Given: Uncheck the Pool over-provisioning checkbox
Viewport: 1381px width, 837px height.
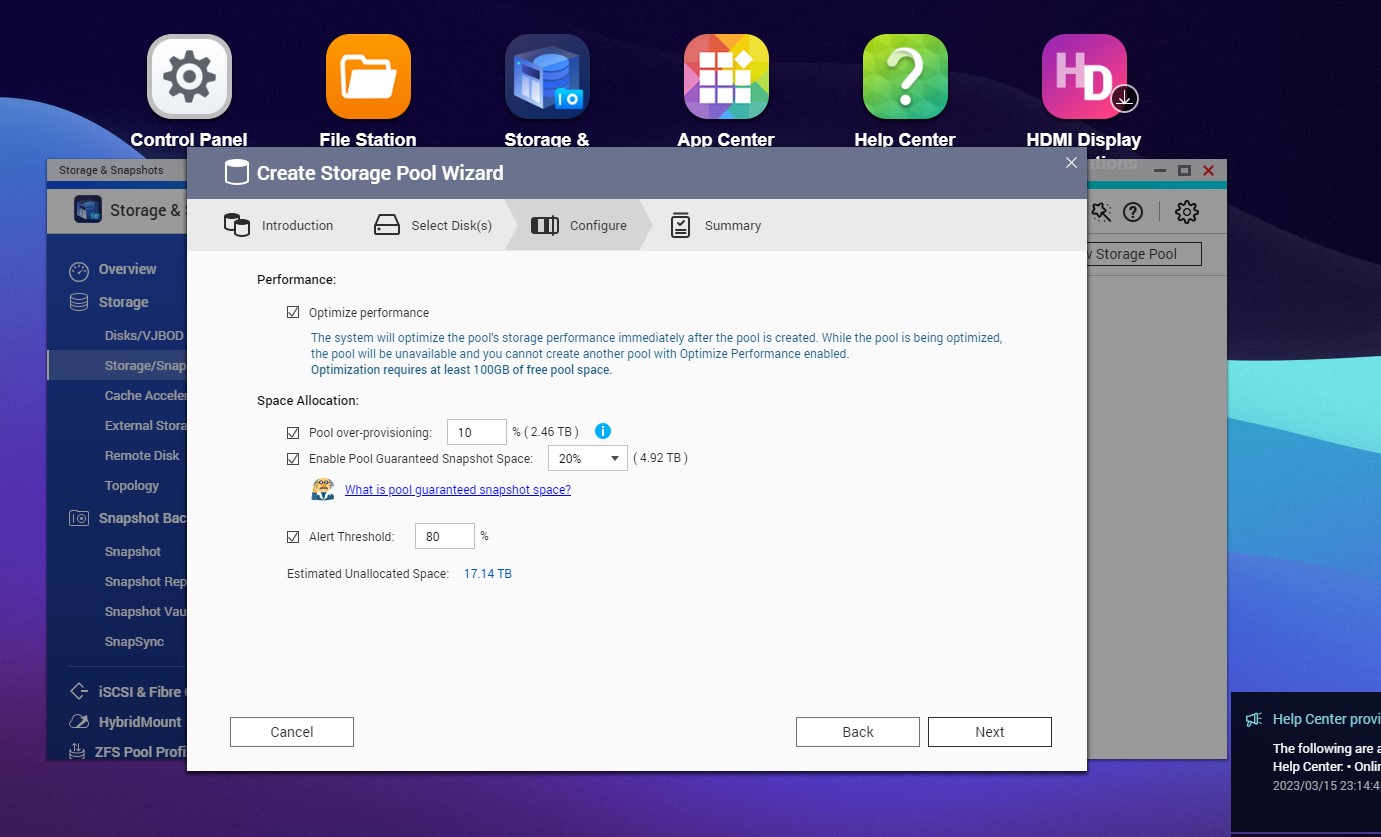Looking at the screenshot, I should [293, 433].
